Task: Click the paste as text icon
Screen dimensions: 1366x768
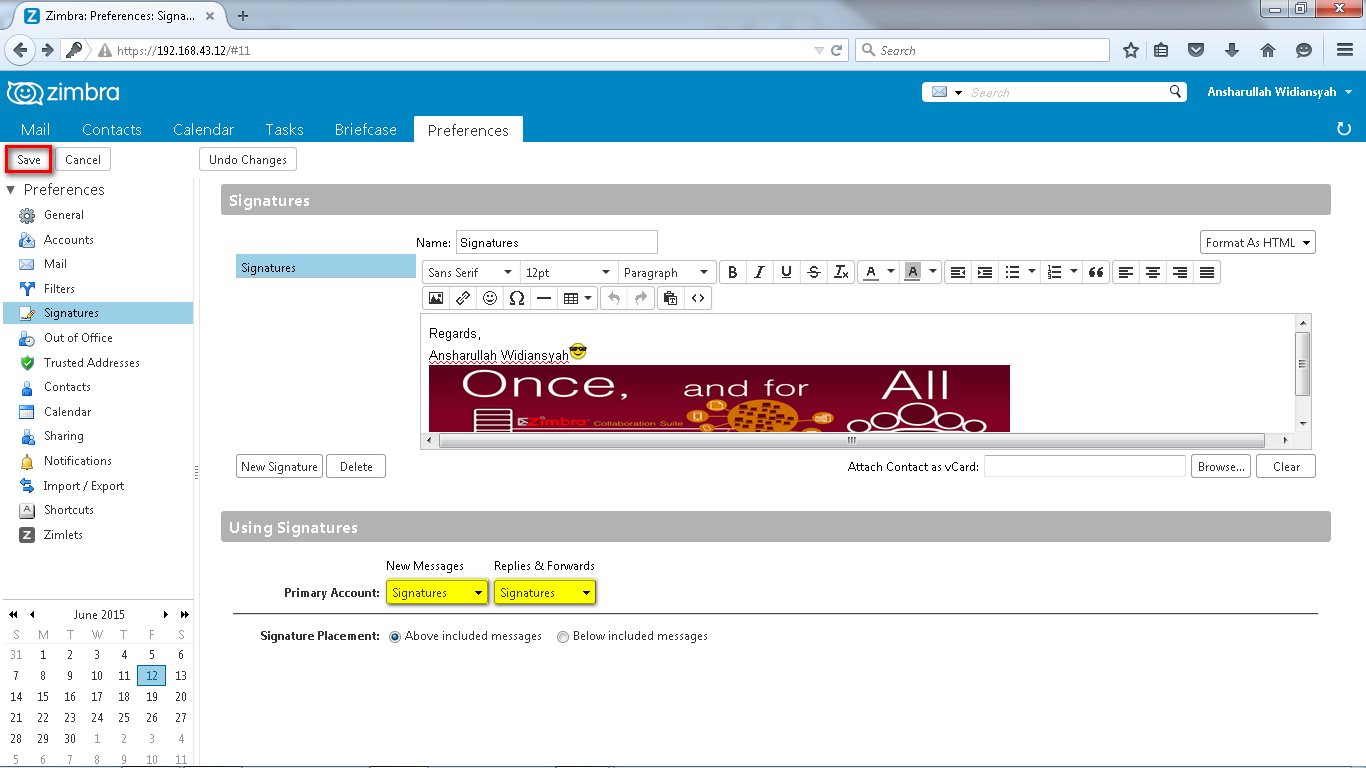Action: [x=671, y=298]
